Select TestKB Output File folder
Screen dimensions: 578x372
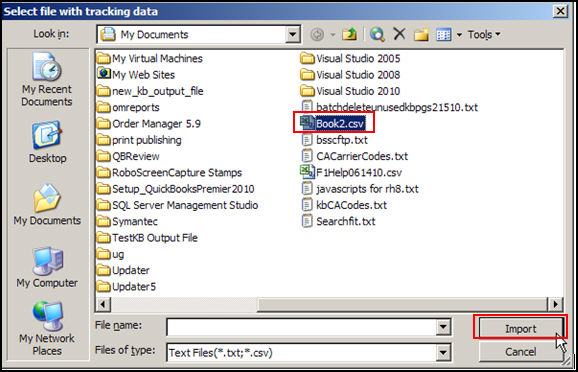click(x=147, y=237)
